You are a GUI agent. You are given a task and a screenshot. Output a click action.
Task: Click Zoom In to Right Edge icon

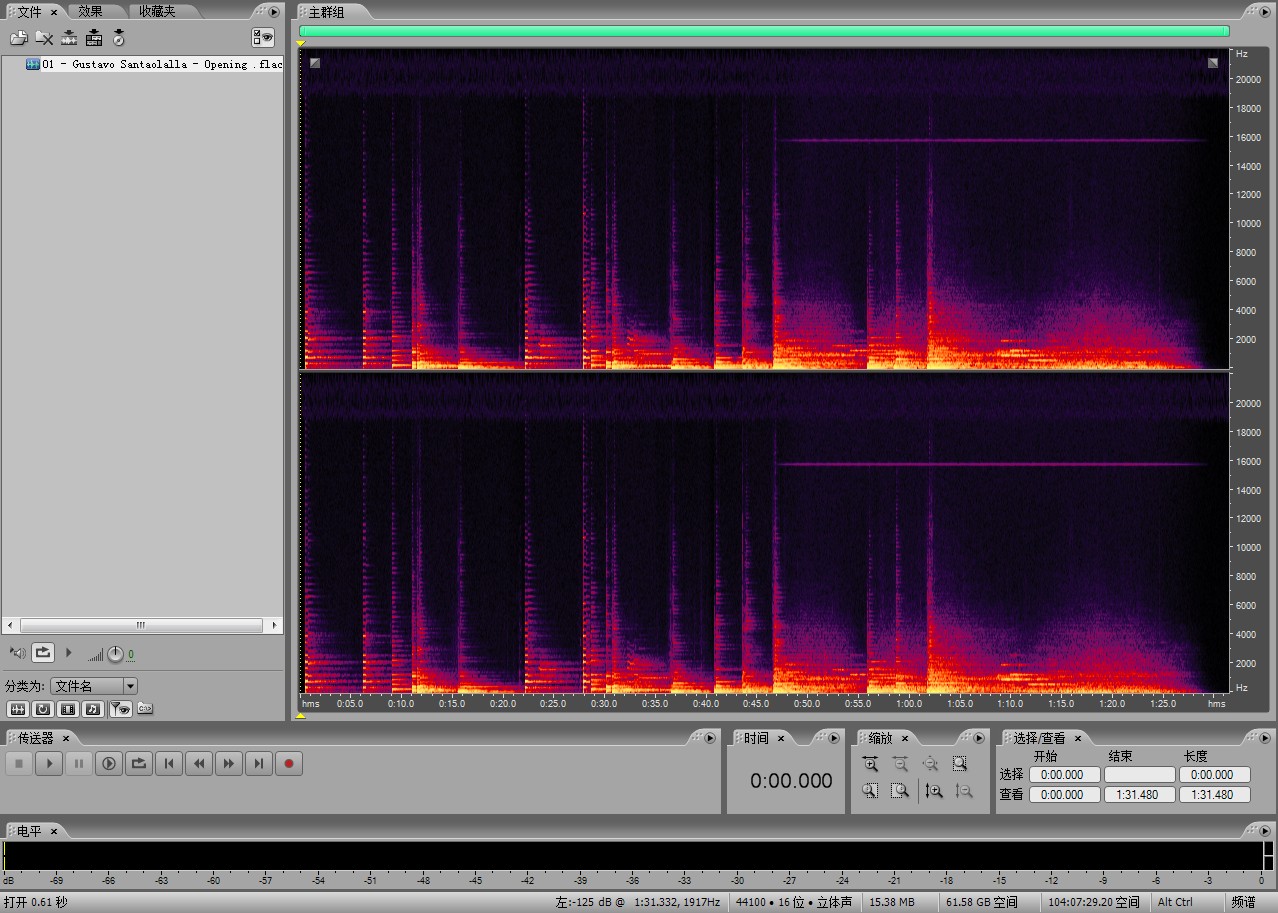pyautogui.click(x=900, y=791)
